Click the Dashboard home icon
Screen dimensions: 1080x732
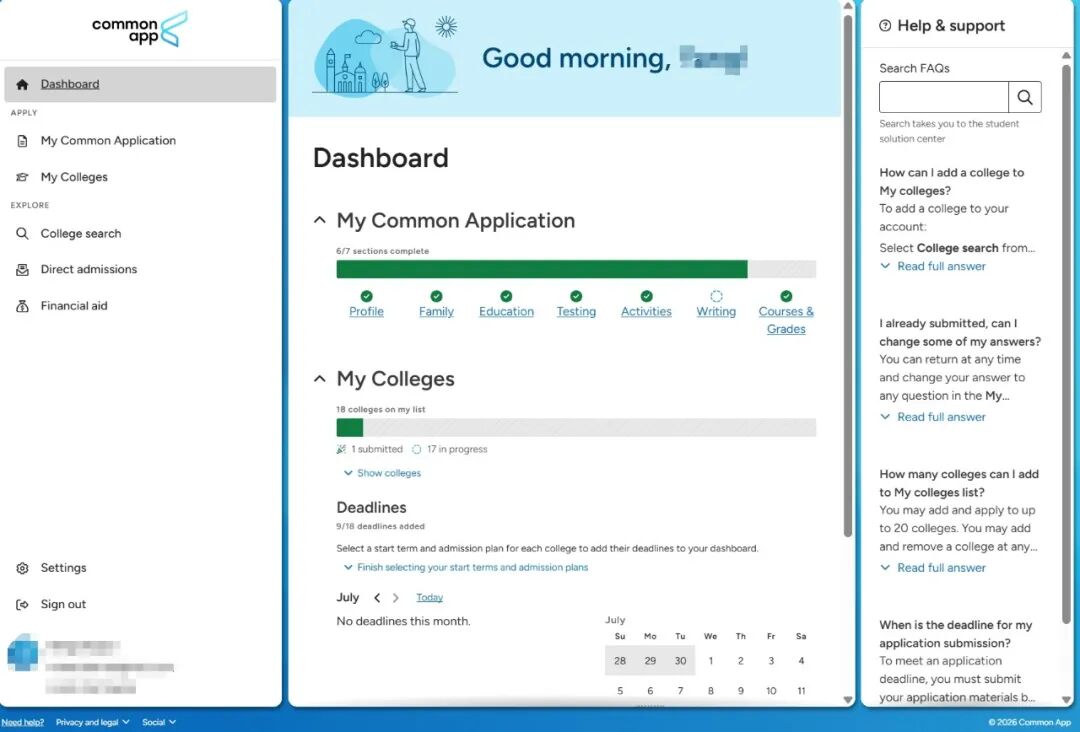(22, 84)
